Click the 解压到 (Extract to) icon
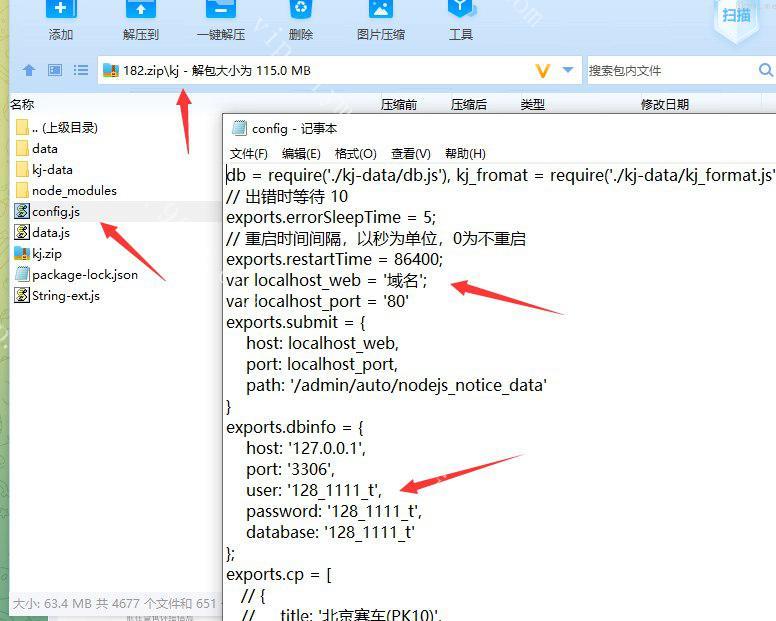The height and width of the screenshot is (621, 776). tap(140, 11)
